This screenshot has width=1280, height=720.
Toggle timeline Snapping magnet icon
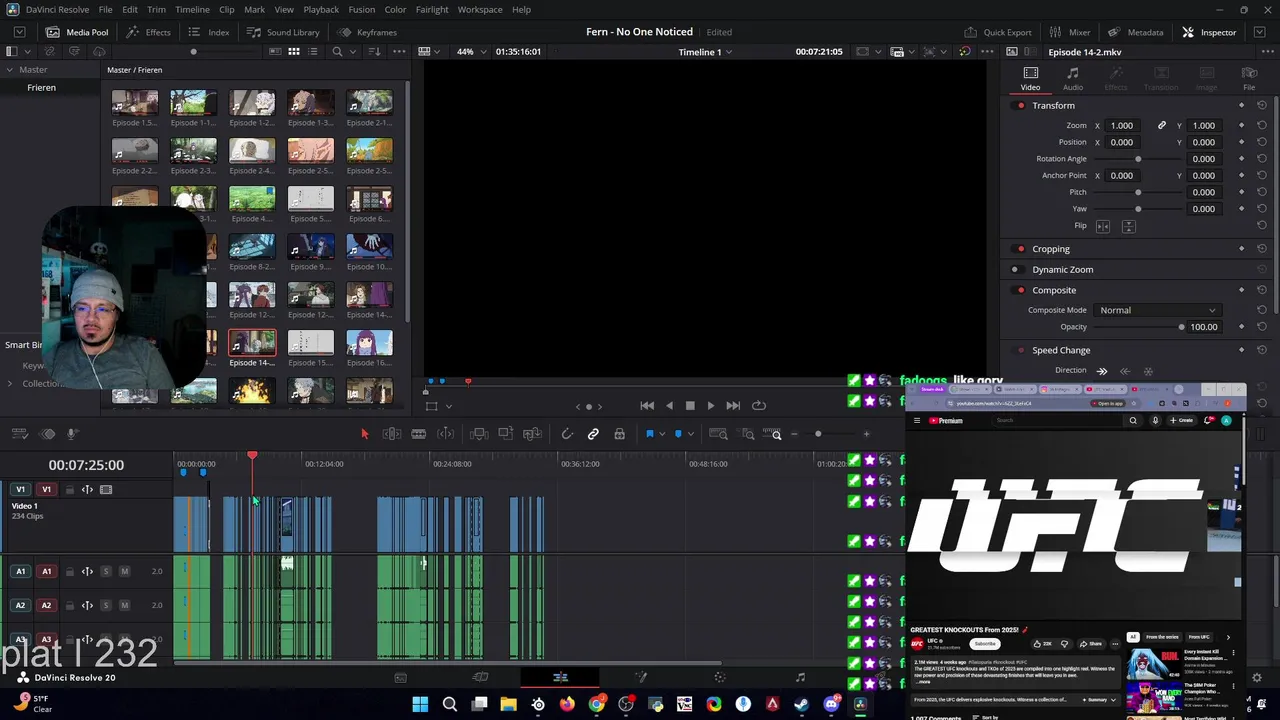click(567, 434)
